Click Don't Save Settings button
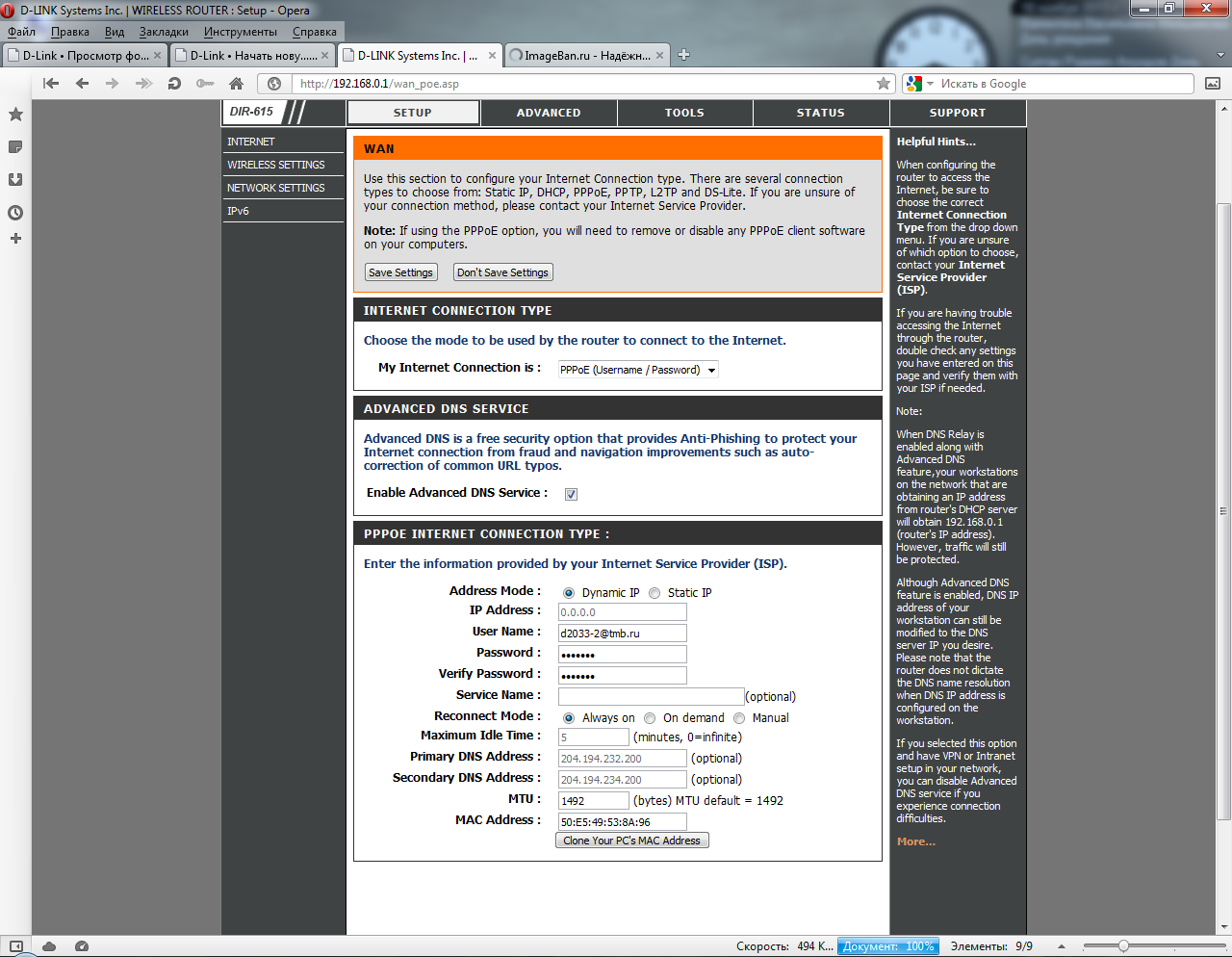 tap(502, 272)
